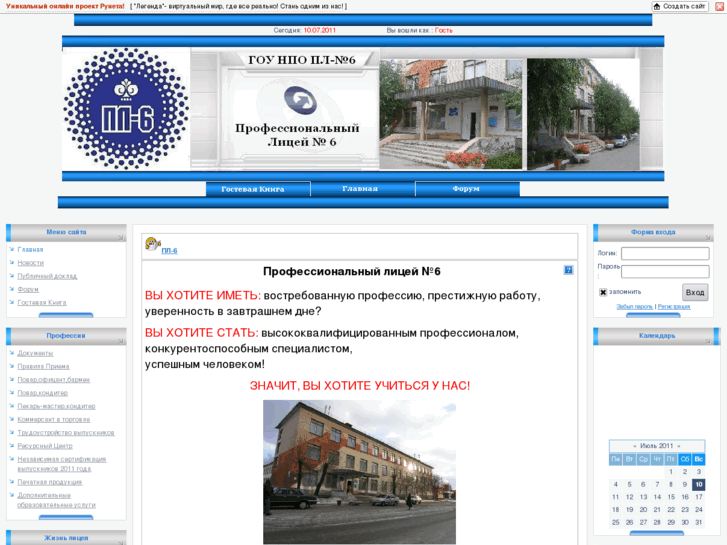The height and width of the screenshot is (545, 727).
Task: Open Повар,кондитер link
Action: (42, 393)
